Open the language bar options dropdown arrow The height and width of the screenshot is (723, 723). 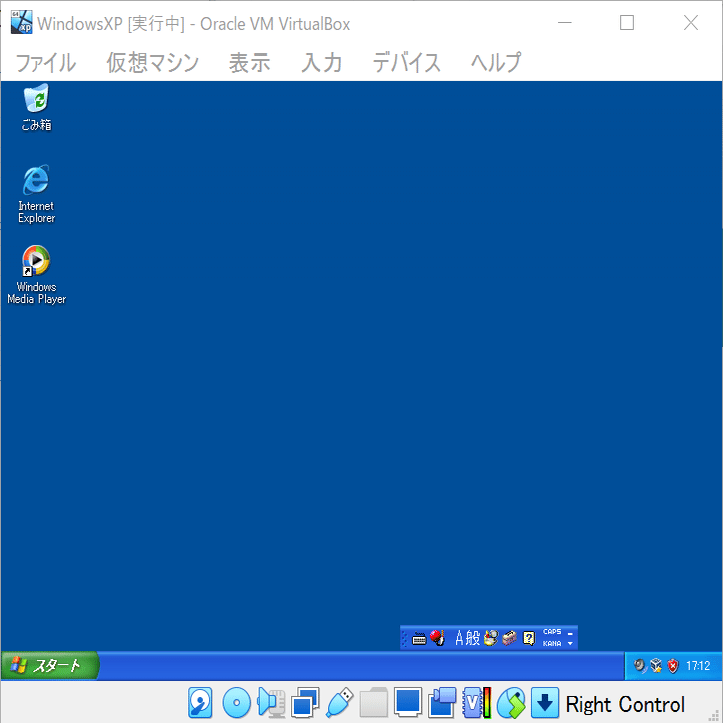(570, 644)
